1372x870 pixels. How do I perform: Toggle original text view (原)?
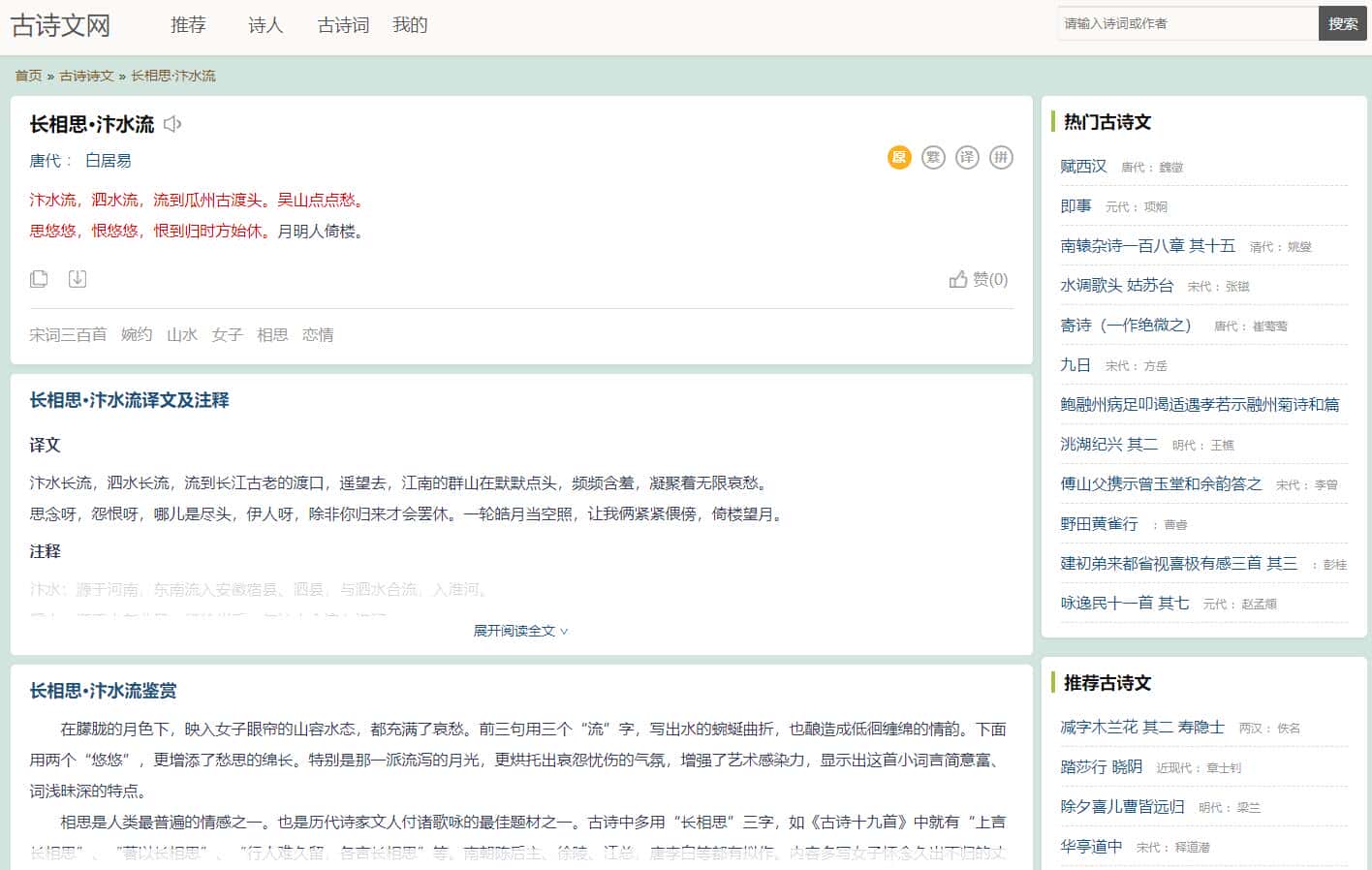899,157
